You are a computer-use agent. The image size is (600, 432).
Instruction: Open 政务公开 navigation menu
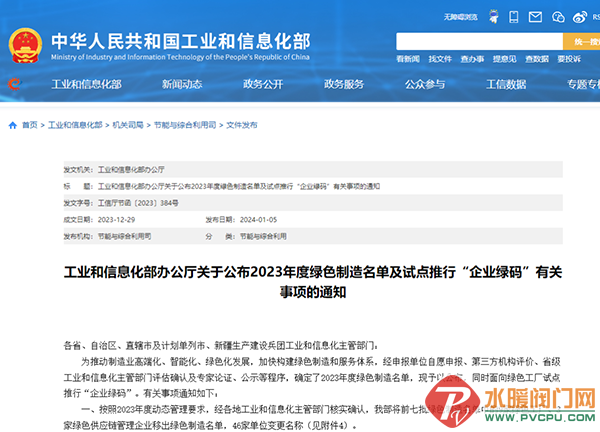263,84
